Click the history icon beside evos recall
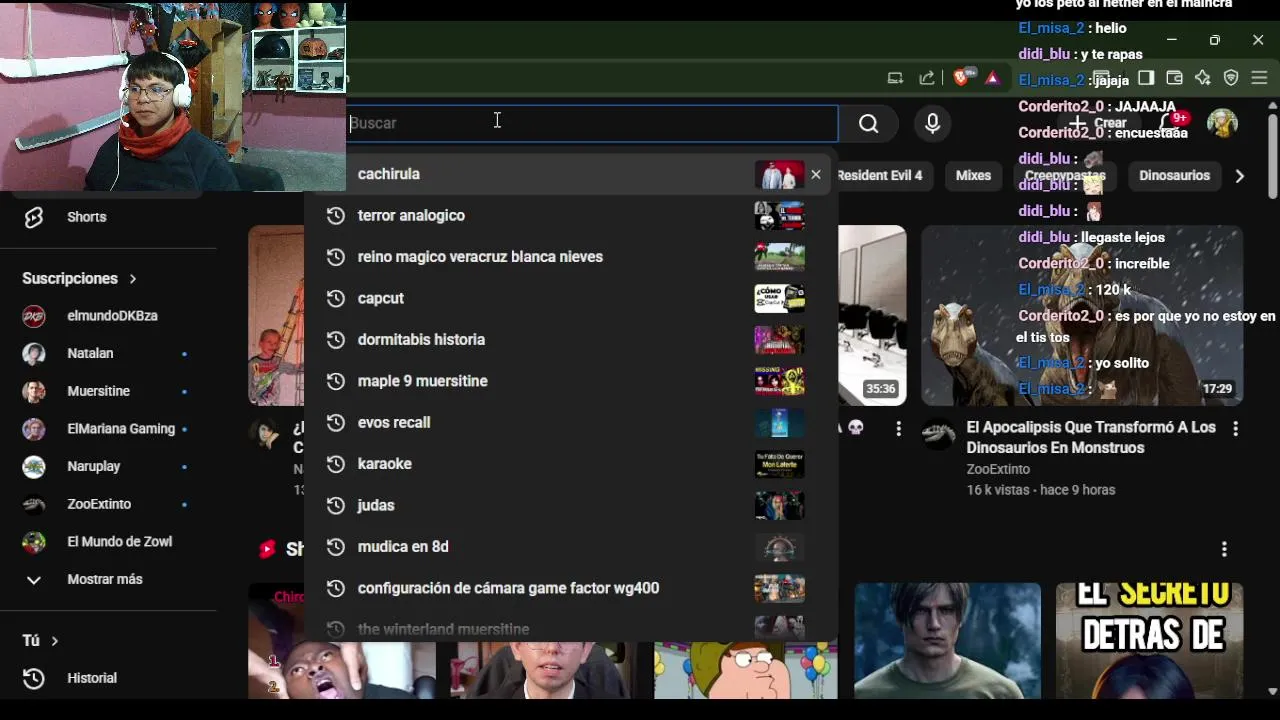Image resolution: width=1280 pixels, height=720 pixels. point(336,422)
